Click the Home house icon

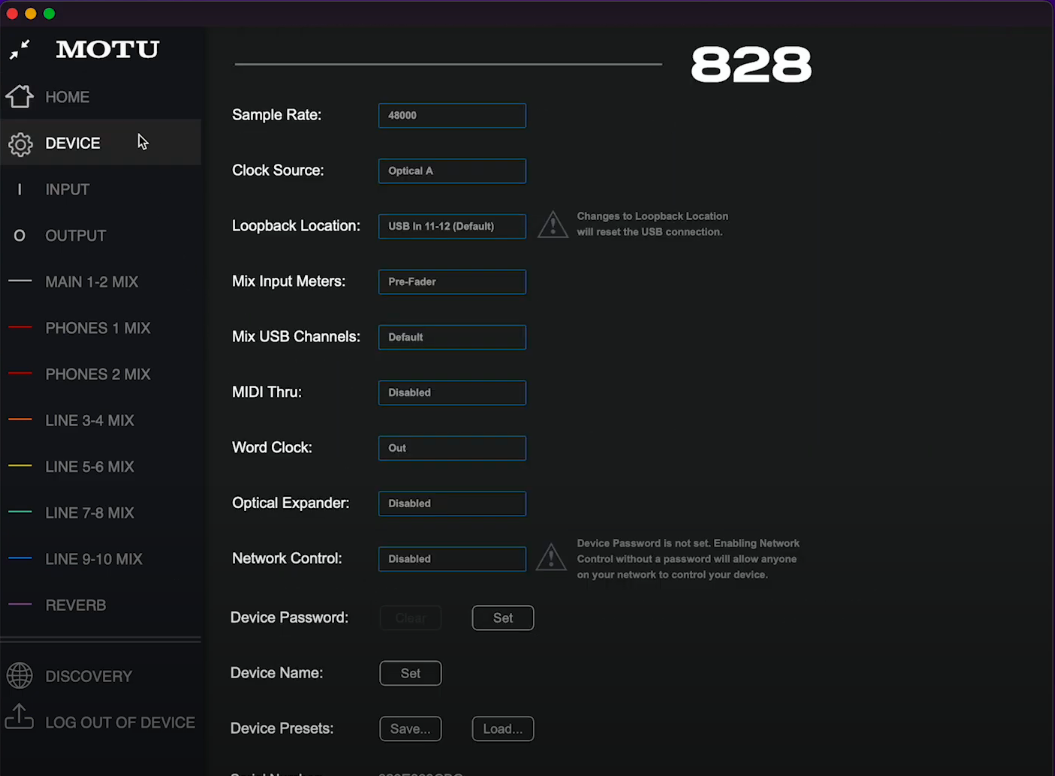20,96
